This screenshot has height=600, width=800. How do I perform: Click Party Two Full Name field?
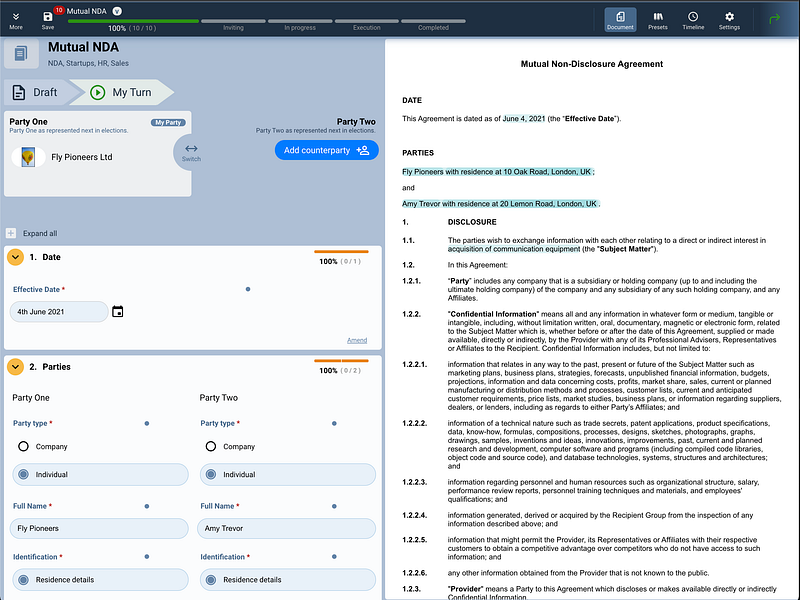(x=286, y=528)
